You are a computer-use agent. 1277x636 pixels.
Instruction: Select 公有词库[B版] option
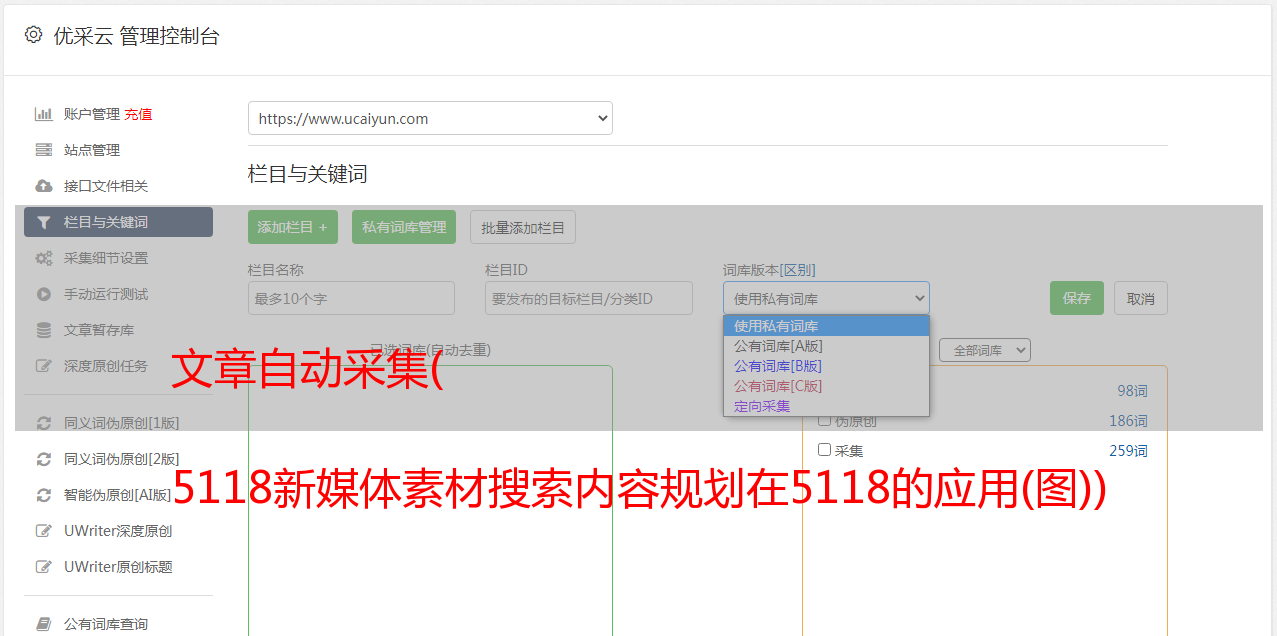826,366
